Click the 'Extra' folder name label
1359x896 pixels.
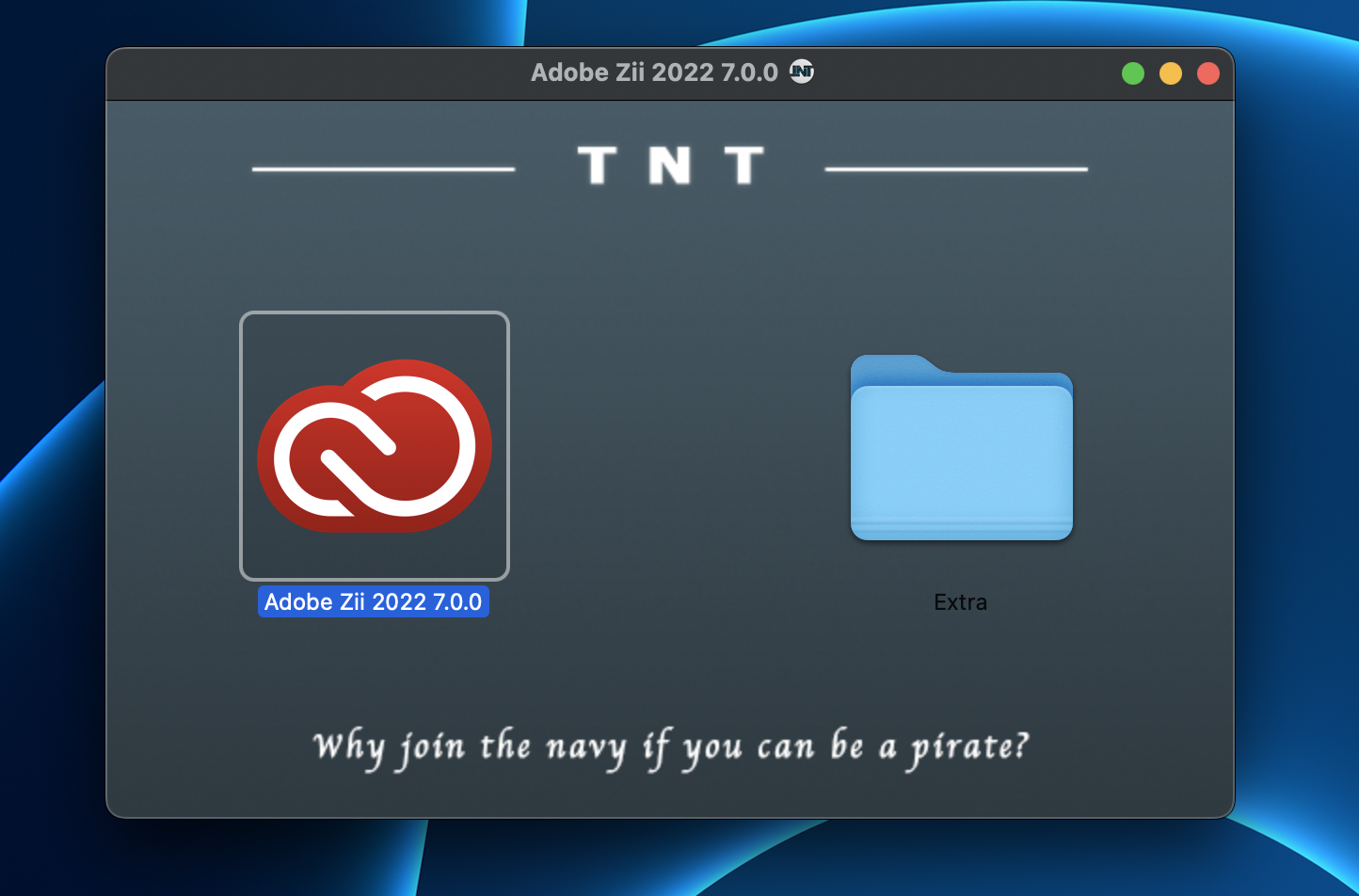(x=960, y=602)
